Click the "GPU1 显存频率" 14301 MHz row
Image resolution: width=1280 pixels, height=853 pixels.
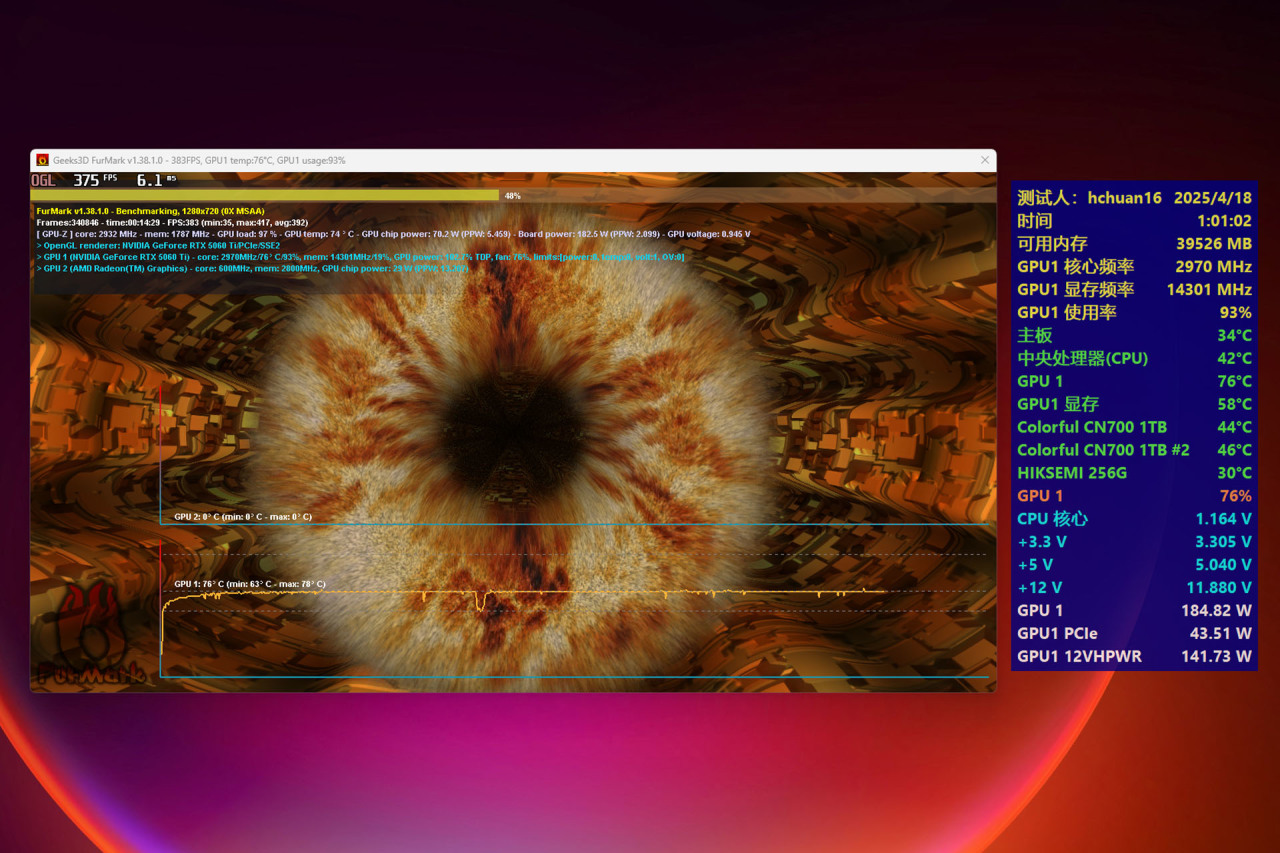pos(1134,290)
